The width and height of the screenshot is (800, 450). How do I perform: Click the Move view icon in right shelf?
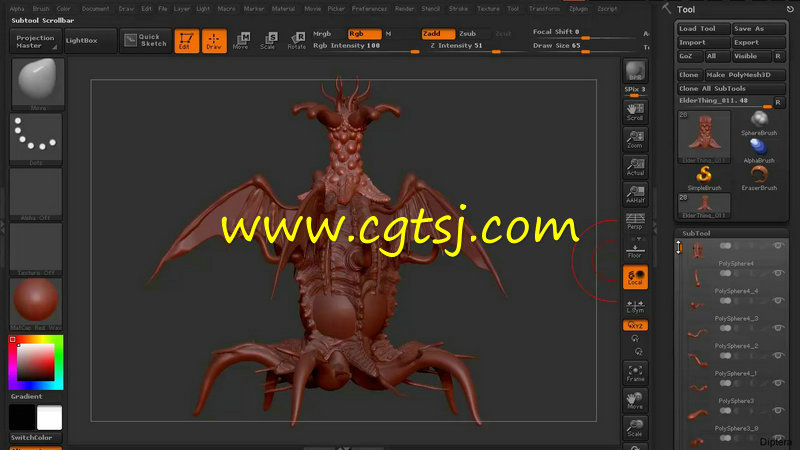pyautogui.click(x=635, y=401)
